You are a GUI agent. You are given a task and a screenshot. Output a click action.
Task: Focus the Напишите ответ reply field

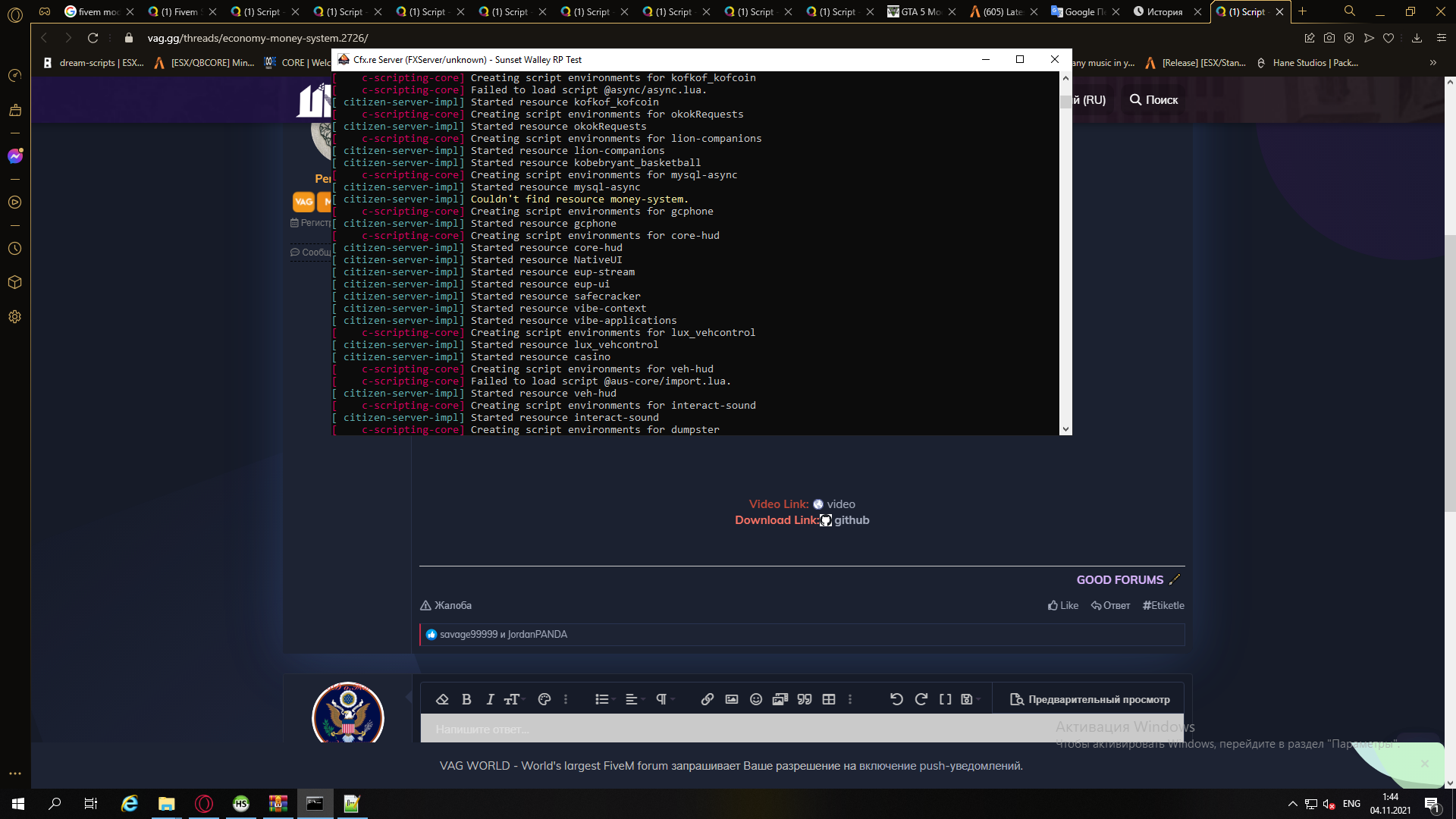[x=802, y=729]
